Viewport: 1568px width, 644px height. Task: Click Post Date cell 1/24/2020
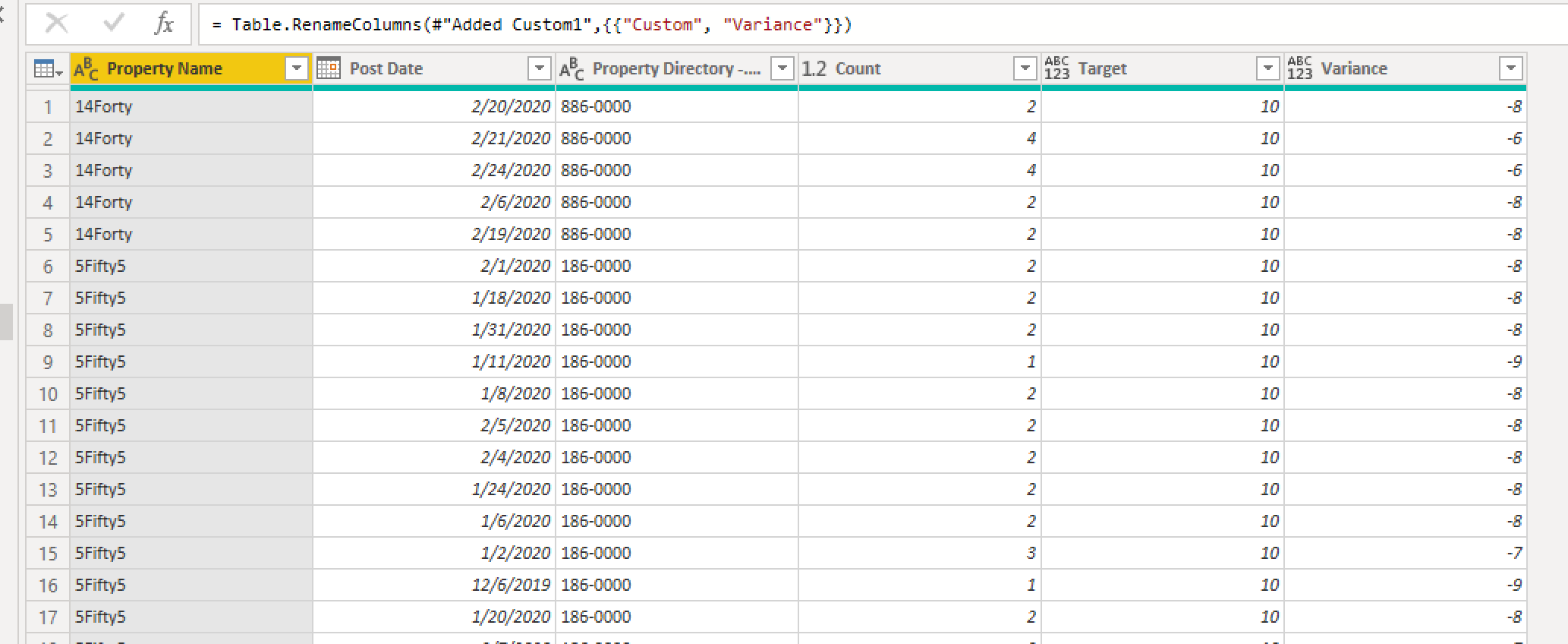[434, 490]
